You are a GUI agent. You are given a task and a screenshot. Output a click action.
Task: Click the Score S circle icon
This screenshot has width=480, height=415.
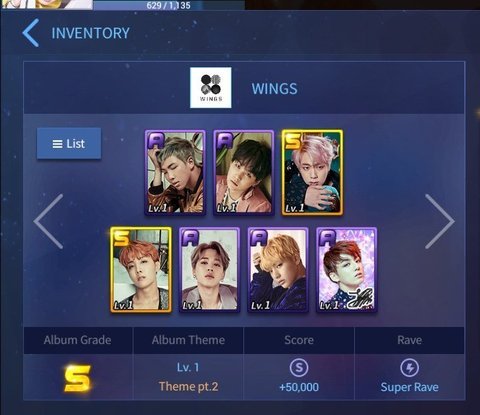pos(299,368)
